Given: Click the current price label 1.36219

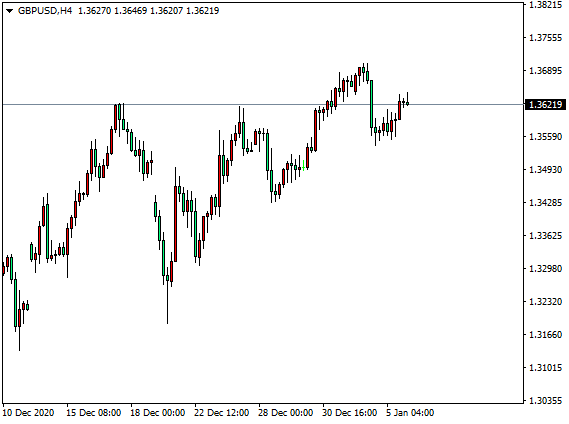Looking at the screenshot, I should coord(545,105).
